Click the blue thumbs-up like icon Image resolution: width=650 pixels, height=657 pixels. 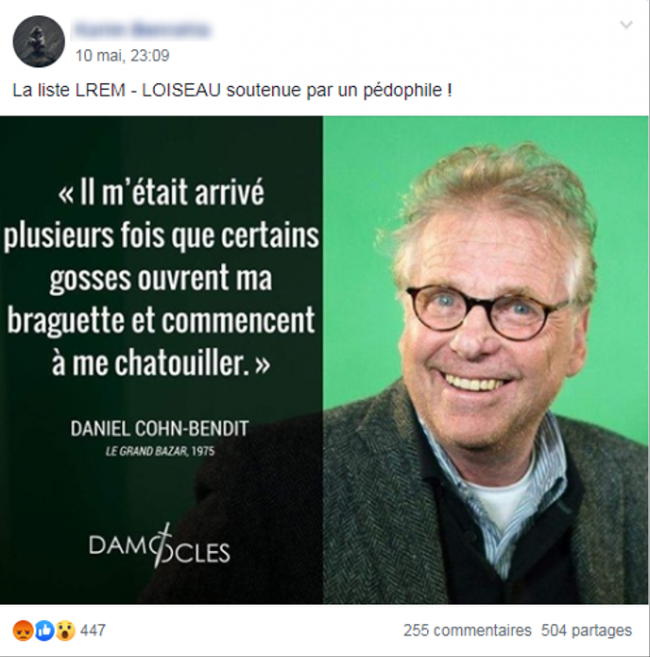coord(44,630)
